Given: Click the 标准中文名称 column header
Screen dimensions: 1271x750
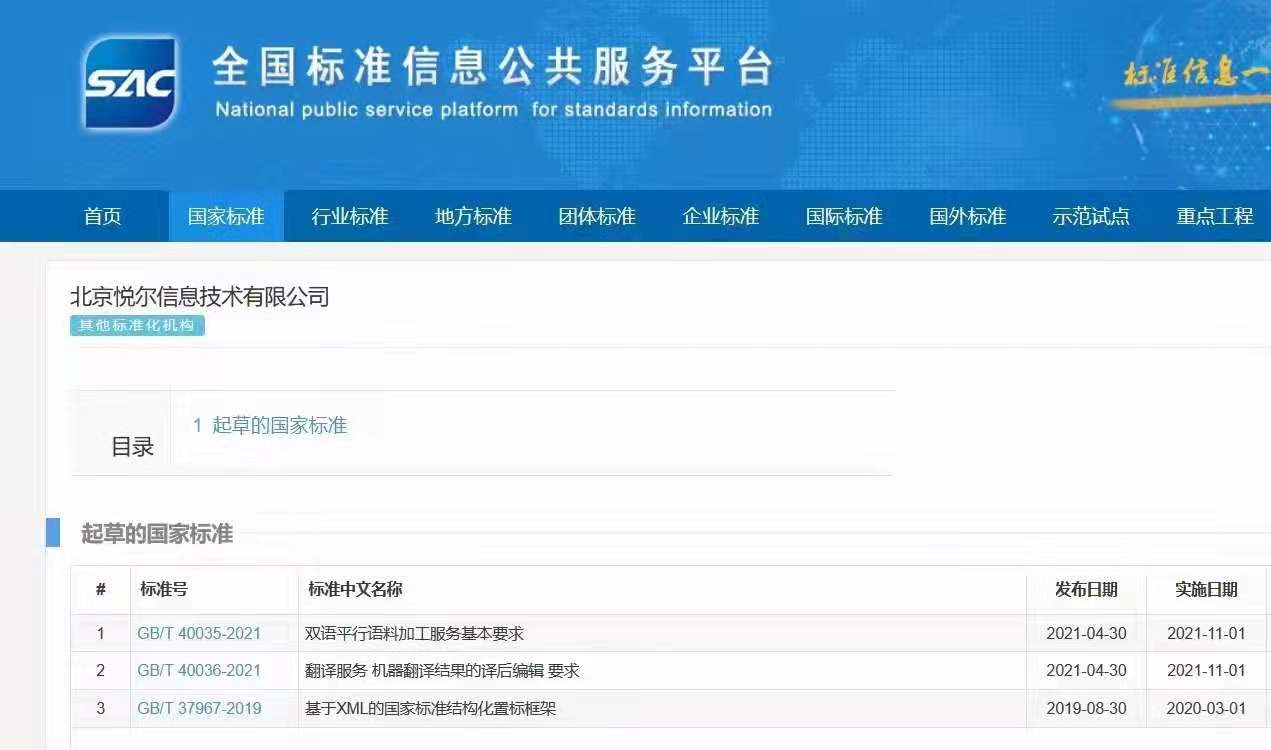Looking at the screenshot, I should coord(344,589).
